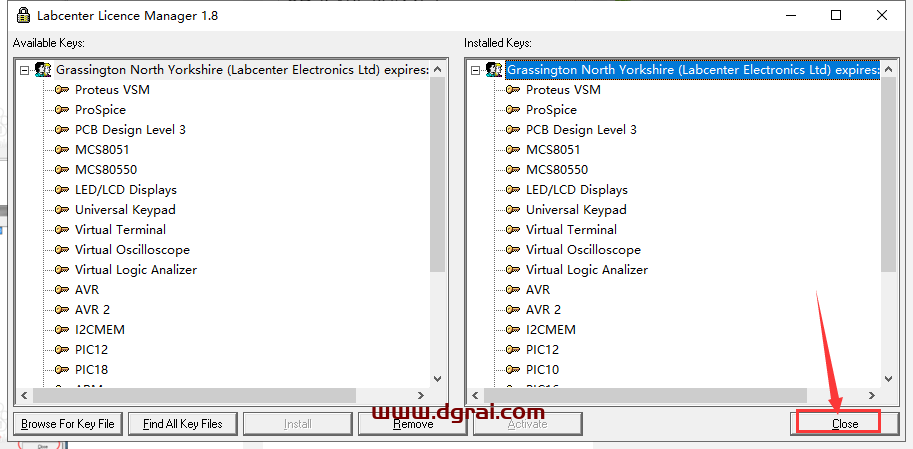The height and width of the screenshot is (449, 913).
Task: Select PCB Design Level 3 in Installed Keys
Action: (x=581, y=129)
